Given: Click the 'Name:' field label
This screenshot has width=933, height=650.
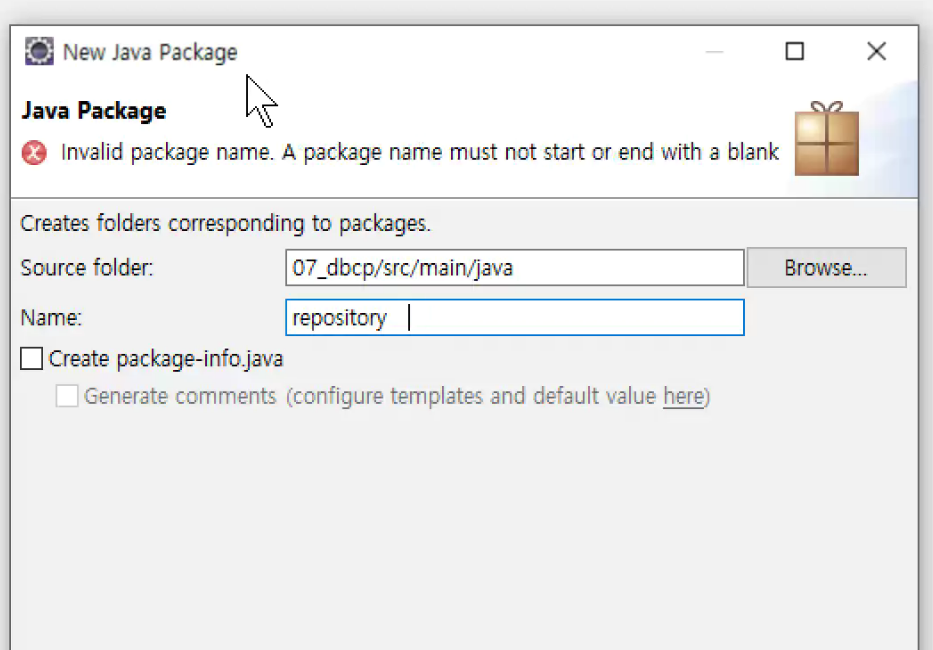Looking at the screenshot, I should [51, 317].
